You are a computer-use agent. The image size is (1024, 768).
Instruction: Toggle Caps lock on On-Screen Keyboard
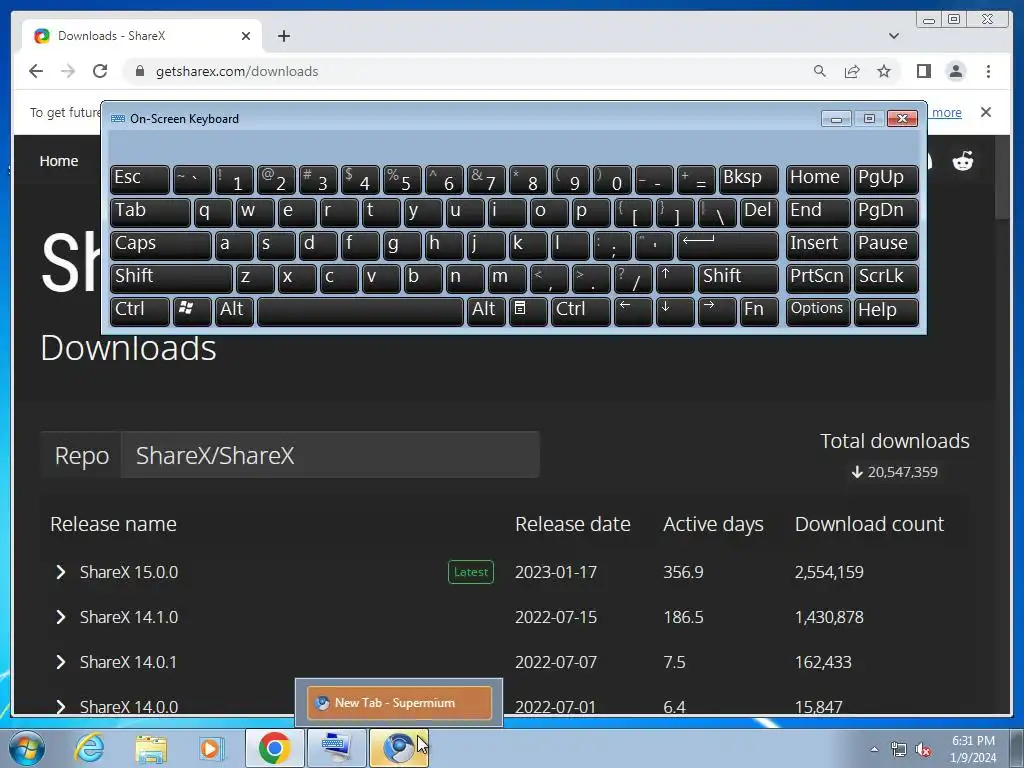(161, 246)
